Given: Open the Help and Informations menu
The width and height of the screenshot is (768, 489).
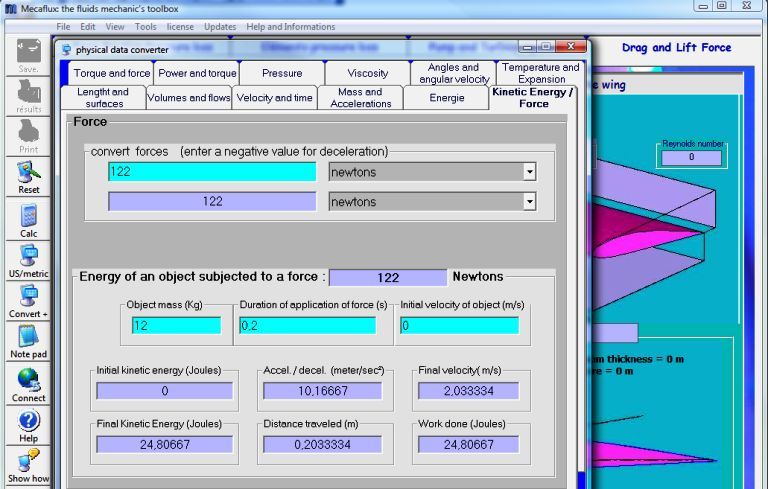Looking at the screenshot, I should tap(290, 26).
